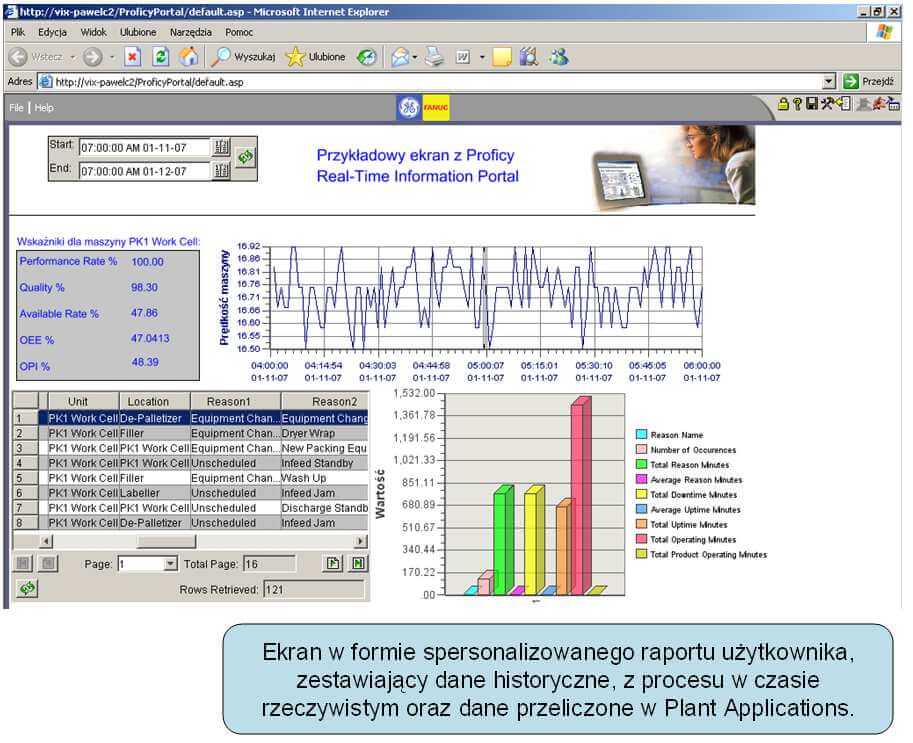Go to the Home page icon
The width and height of the screenshot is (913, 743).
[188, 56]
